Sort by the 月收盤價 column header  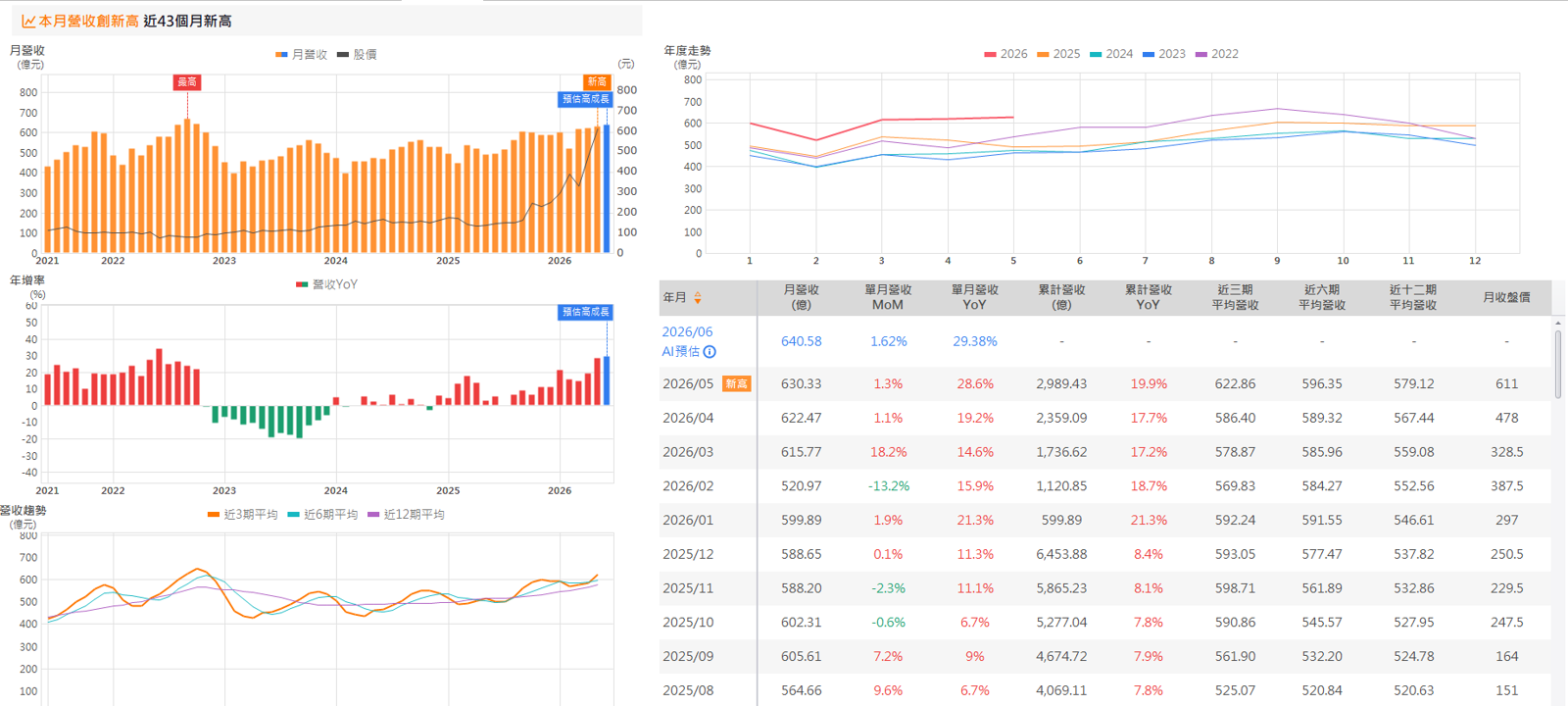[1506, 297]
